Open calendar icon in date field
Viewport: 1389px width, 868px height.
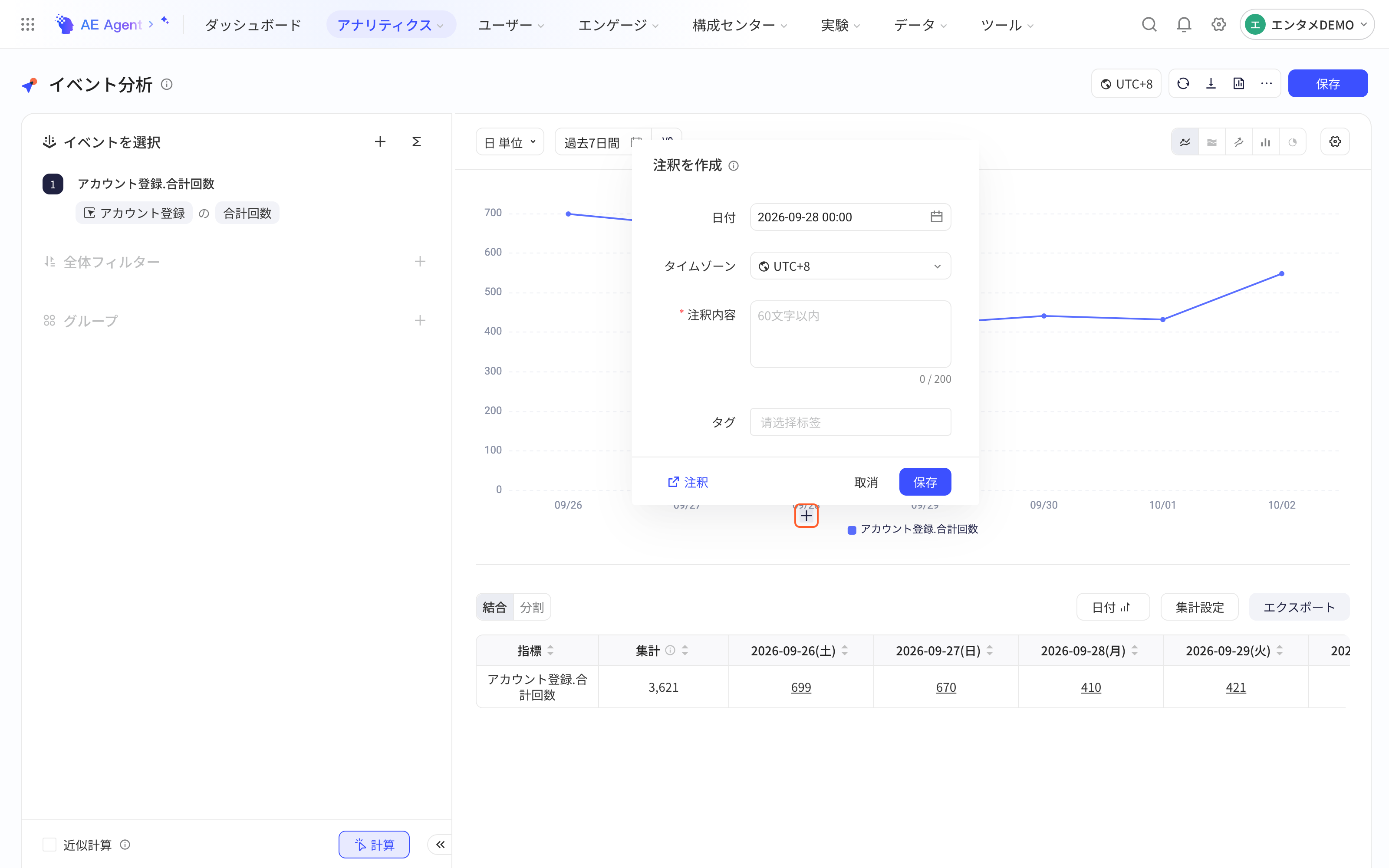point(936,217)
